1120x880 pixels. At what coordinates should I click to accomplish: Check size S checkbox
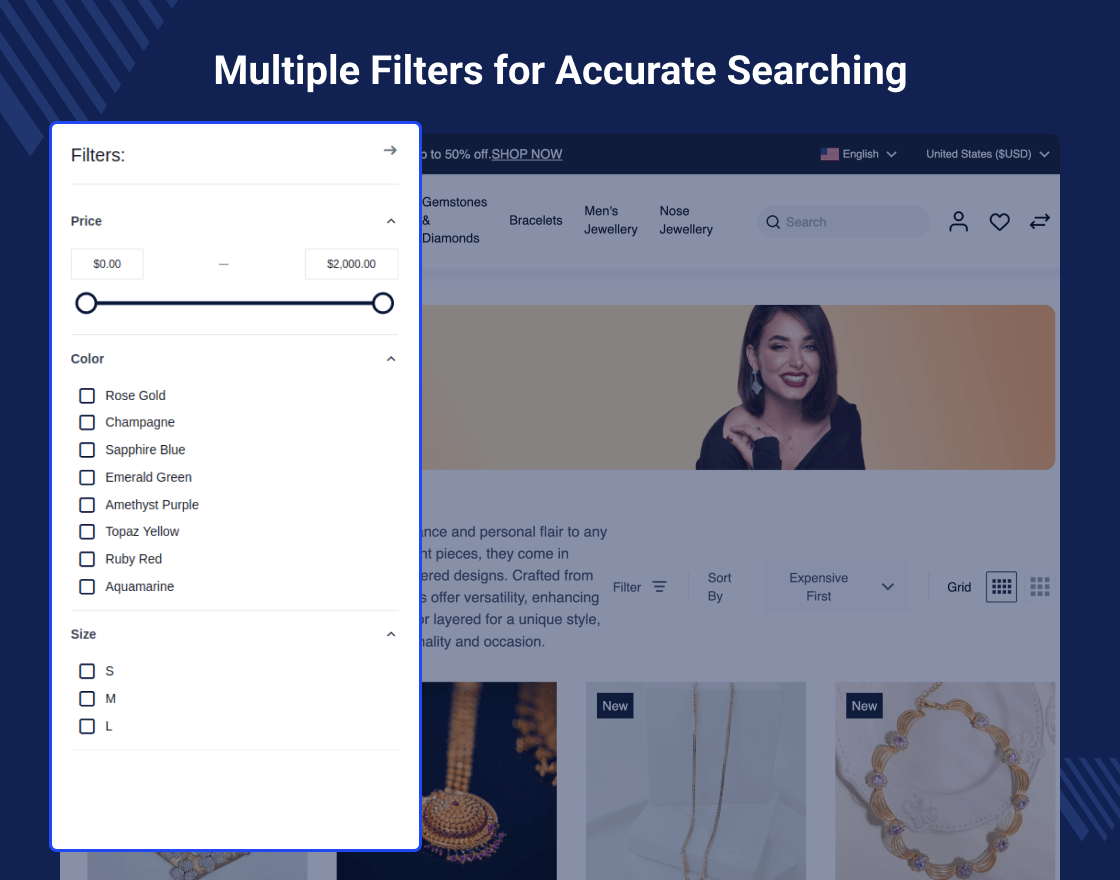pyautogui.click(x=87, y=671)
